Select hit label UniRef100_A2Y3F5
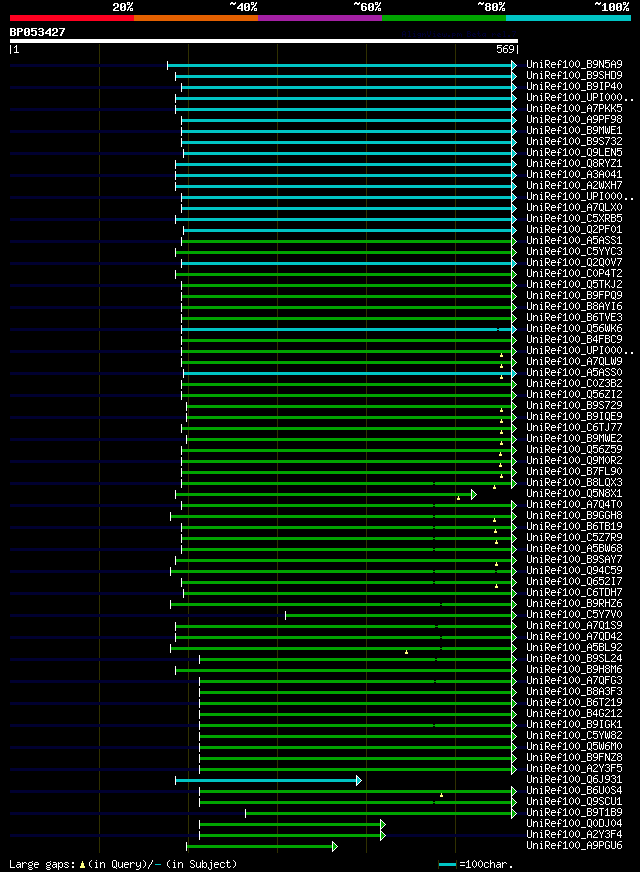Image resolution: width=640 pixels, height=872 pixels. (574, 769)
